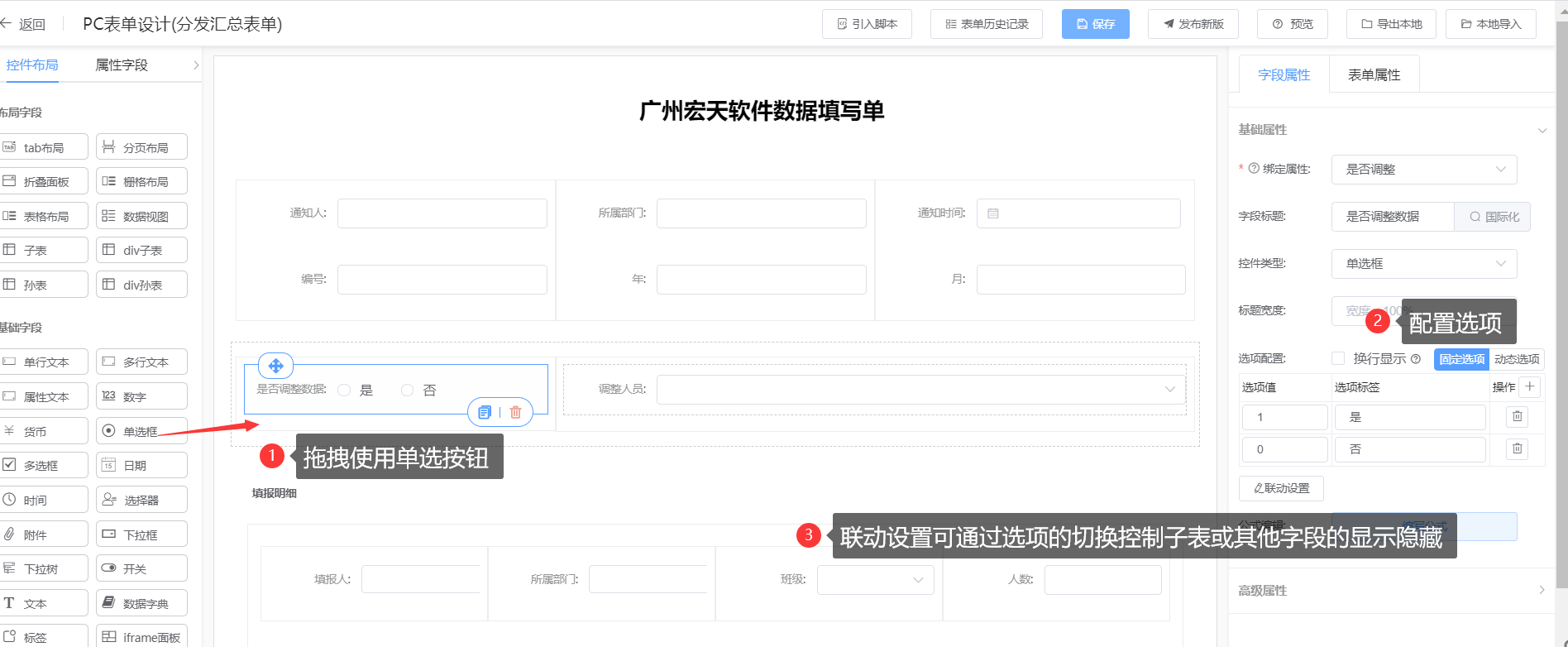The height and width of the screenshot is (647, 1568).
Task: Delete option row with value 1
Action: point(1517,417)
